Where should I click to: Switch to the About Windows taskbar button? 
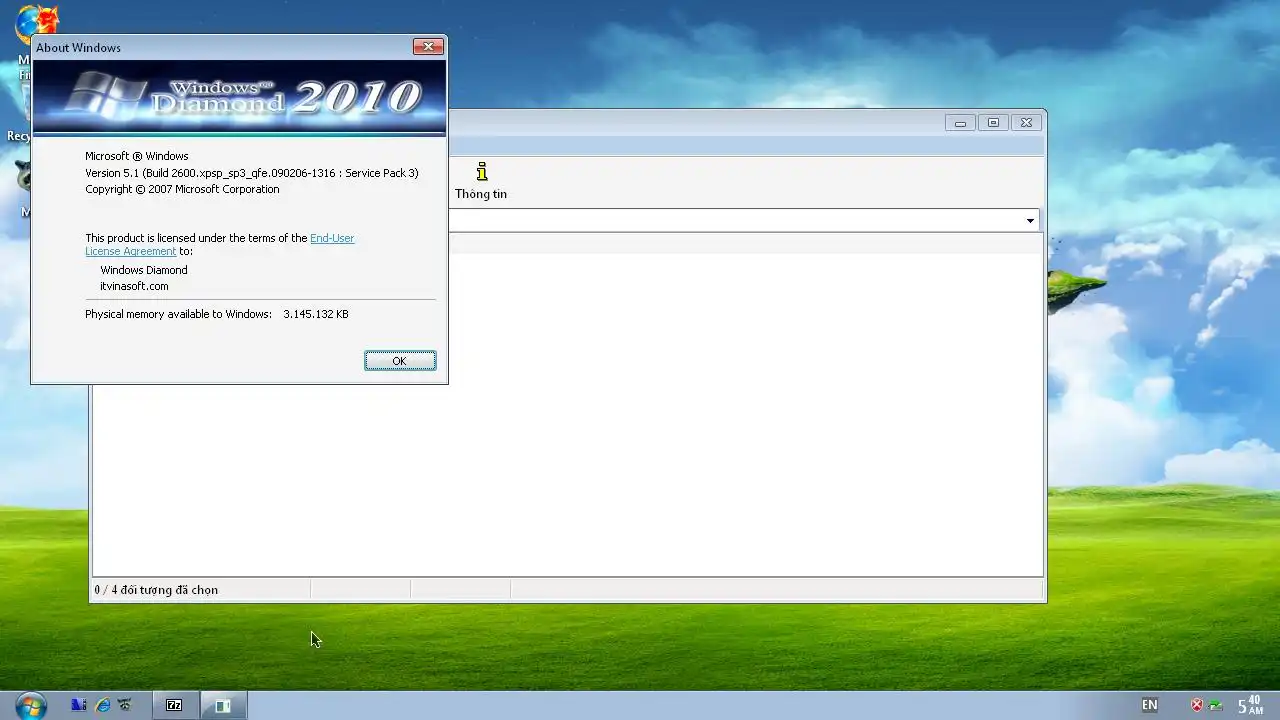(224, 705)
